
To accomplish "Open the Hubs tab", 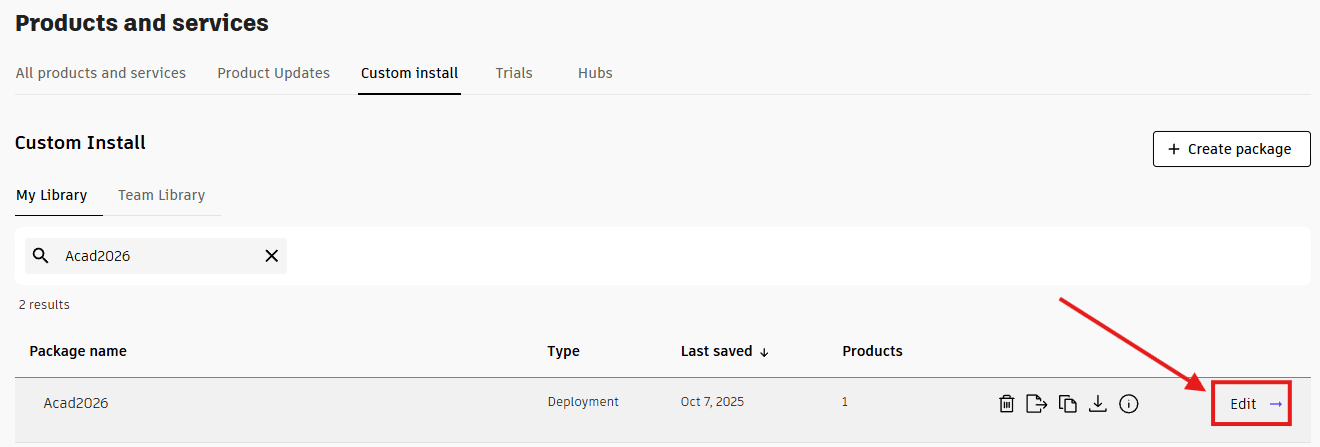I will point(595,73).
